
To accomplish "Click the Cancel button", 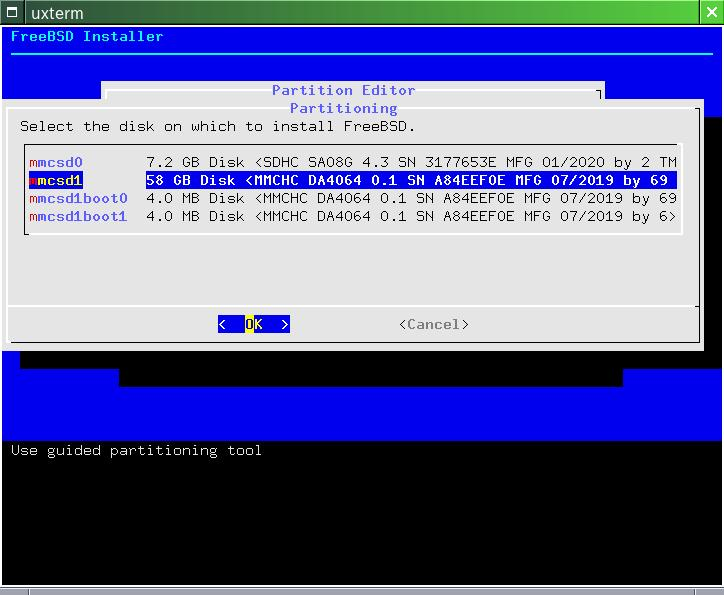I will tap(434, 324).
